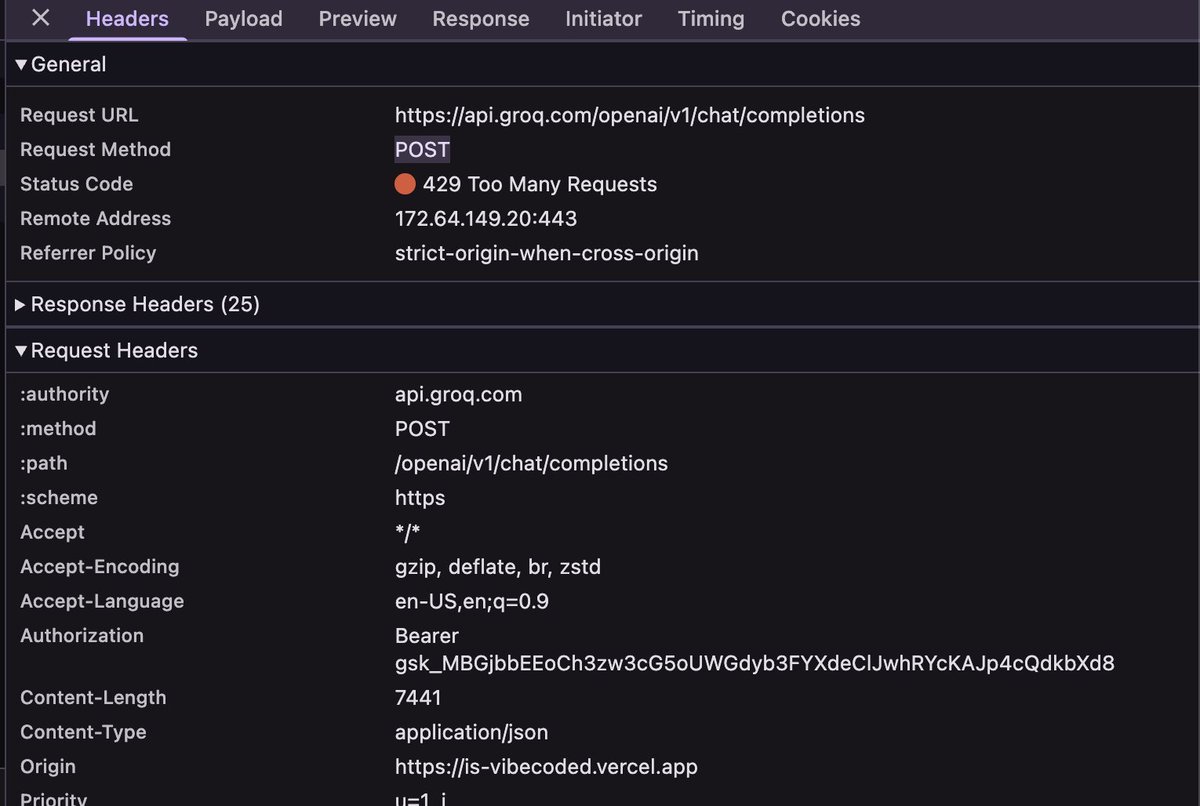Click the gzip, deflate, br, zstd value
This screenshot has width=1200, height=806.
pos(498,566)
